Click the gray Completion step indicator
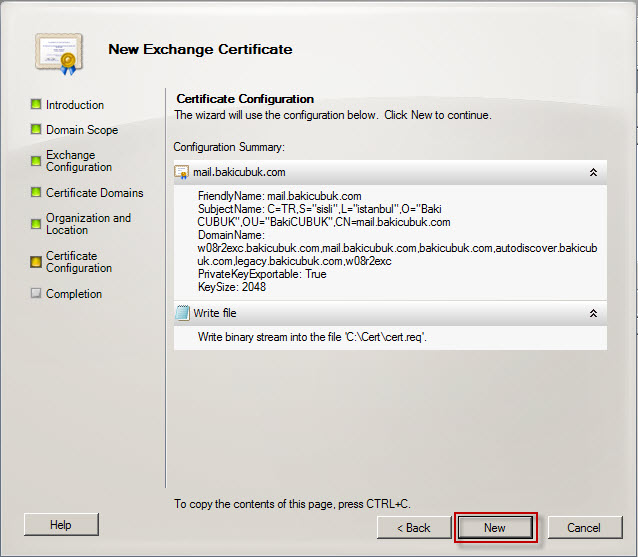 [x=36, y=293]
